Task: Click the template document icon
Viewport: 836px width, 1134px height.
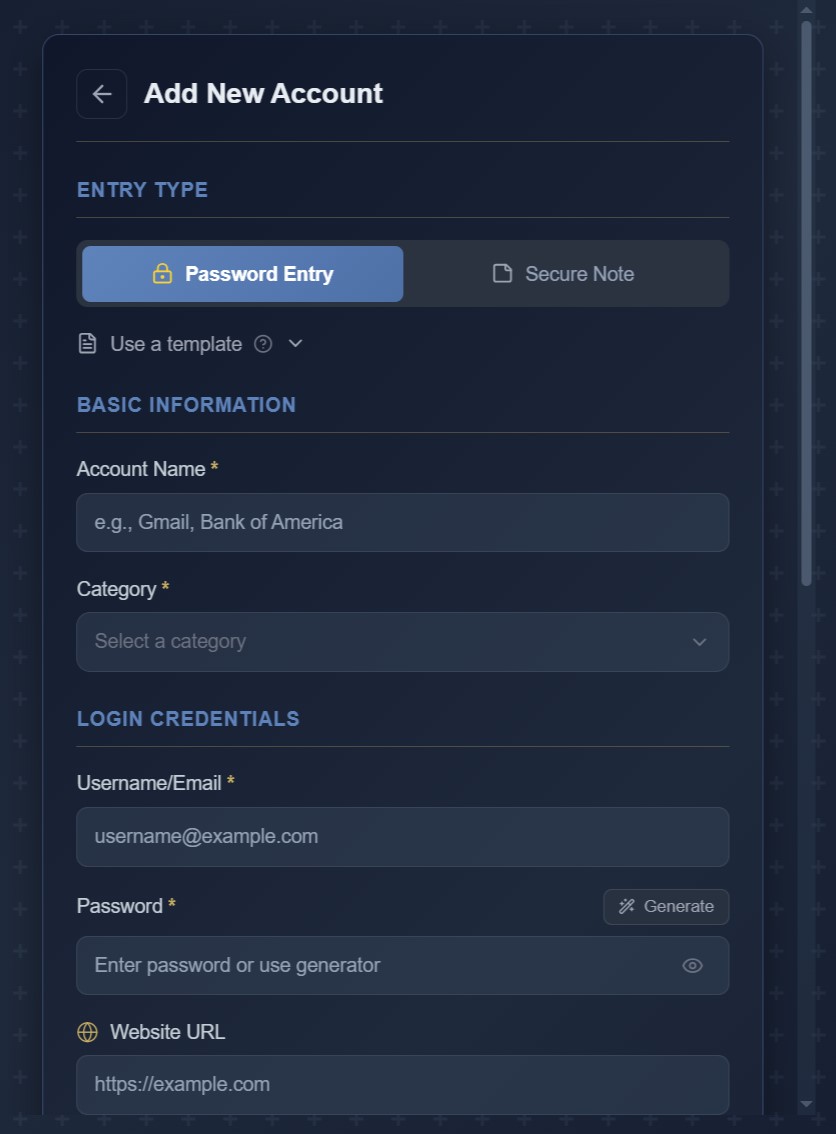Action: click(x=87, y=343)
